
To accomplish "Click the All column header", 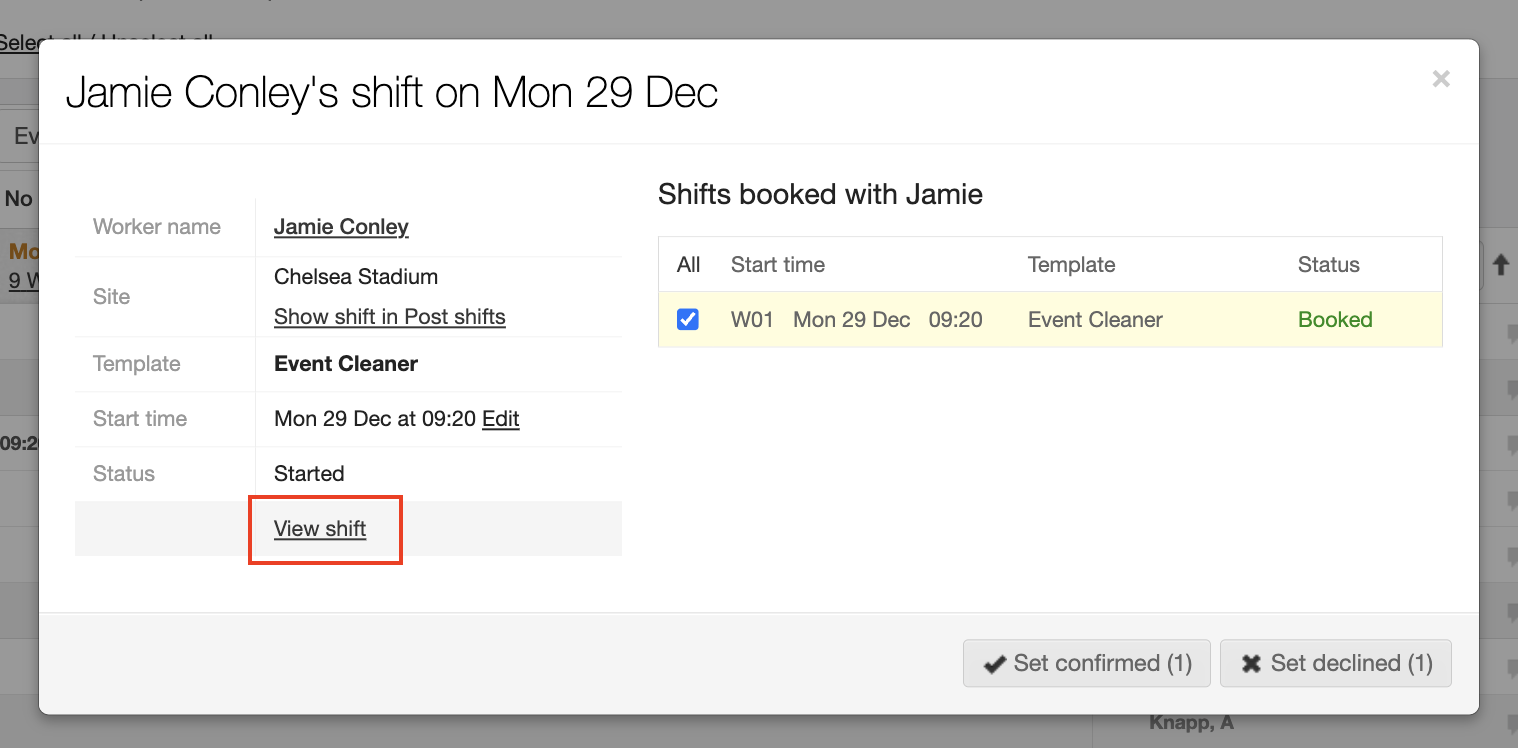I will pyautogui.click(x=688, y=265).
